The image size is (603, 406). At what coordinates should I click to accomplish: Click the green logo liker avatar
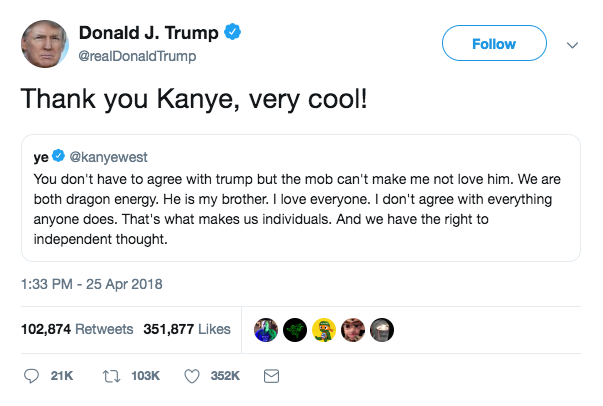[296, 329]
